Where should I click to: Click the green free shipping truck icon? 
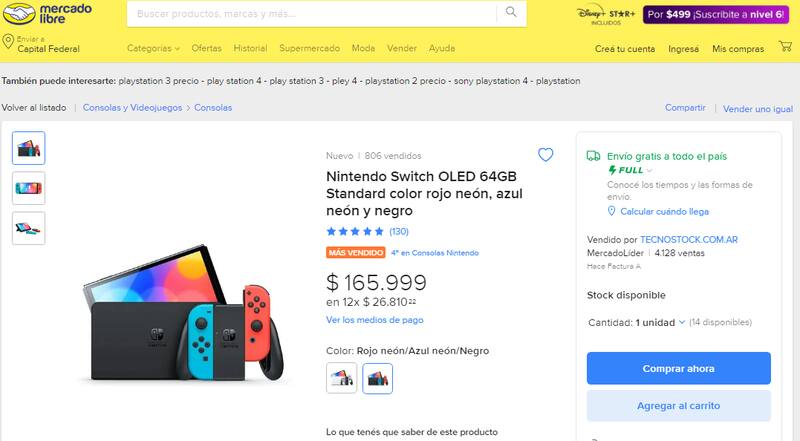(x=594, y=155)
